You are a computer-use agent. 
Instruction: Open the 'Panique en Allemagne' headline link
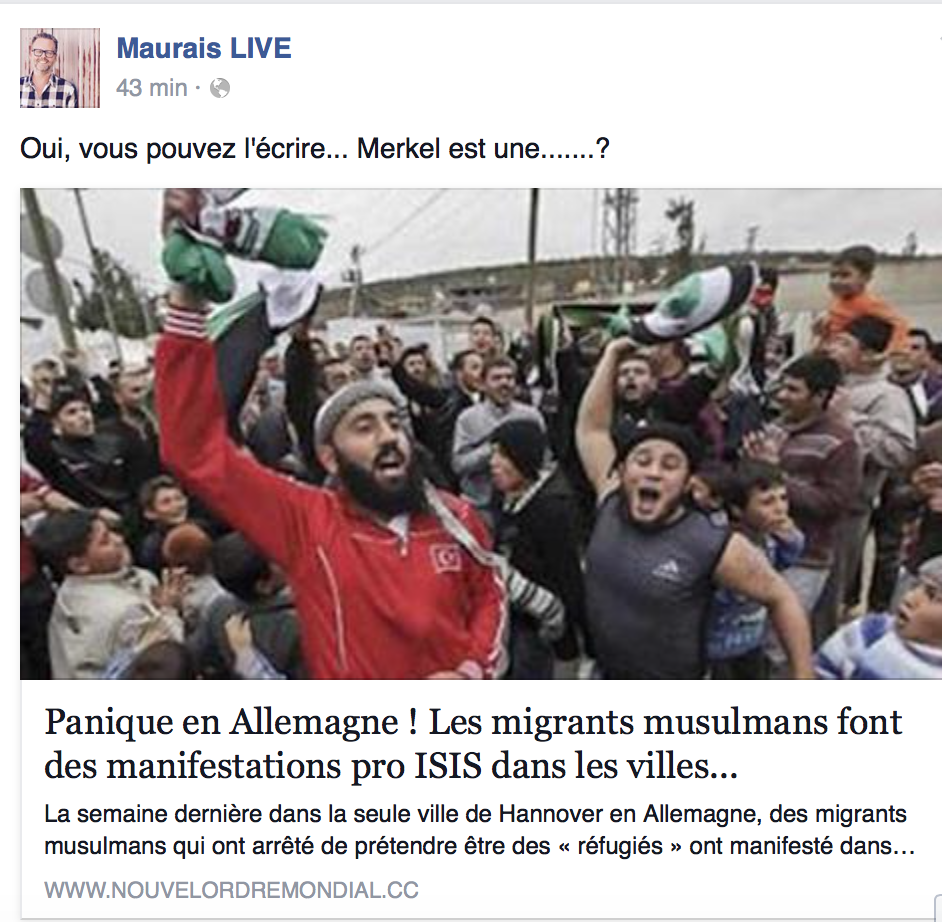click(x=473, y=744)
